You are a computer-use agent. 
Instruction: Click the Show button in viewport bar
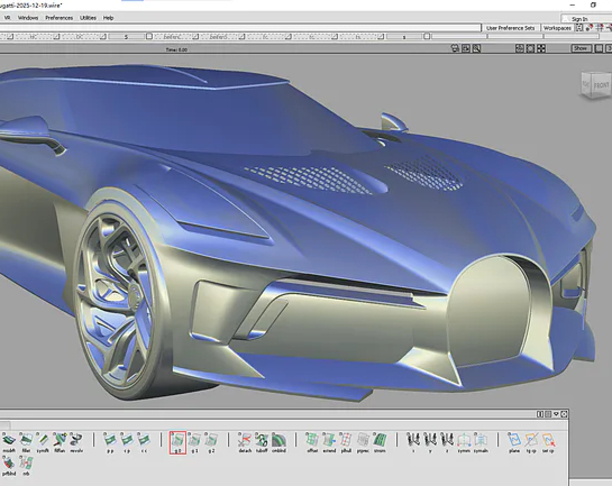click(580, 48)
